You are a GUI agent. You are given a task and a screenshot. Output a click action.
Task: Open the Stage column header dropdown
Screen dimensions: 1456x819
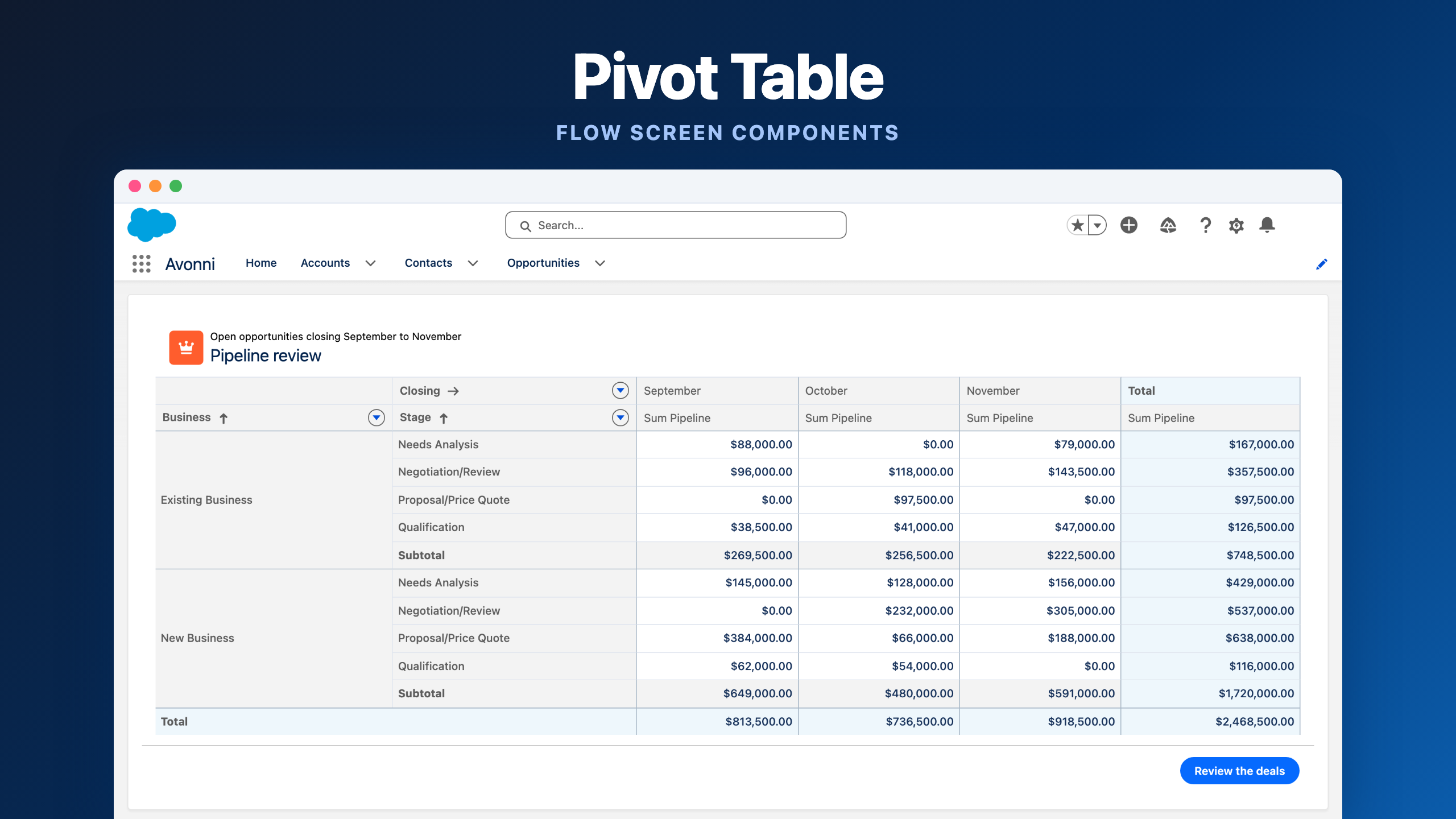point(620,417)
